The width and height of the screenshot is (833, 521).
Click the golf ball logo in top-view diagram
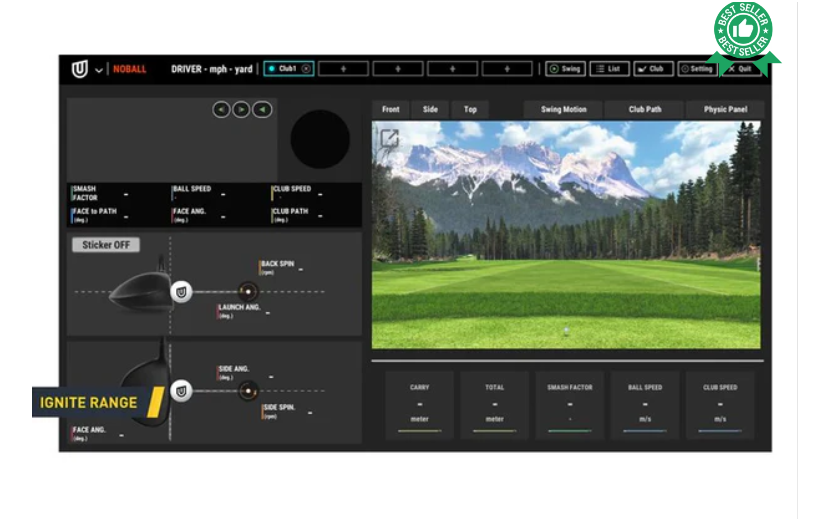(181, 391)
